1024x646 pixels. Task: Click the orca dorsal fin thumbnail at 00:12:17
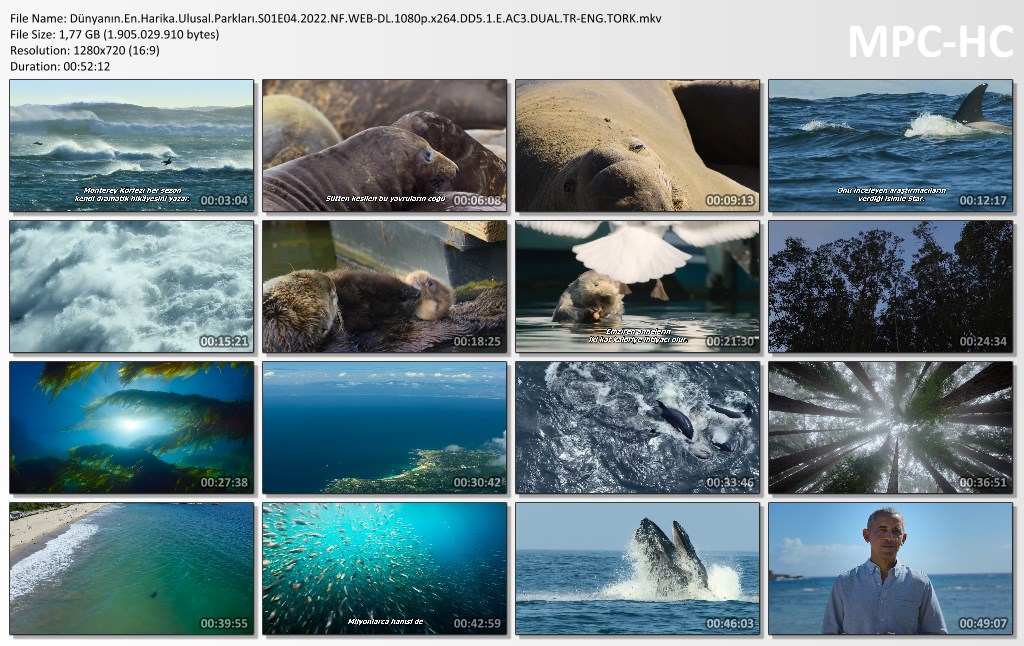point(890,146)
